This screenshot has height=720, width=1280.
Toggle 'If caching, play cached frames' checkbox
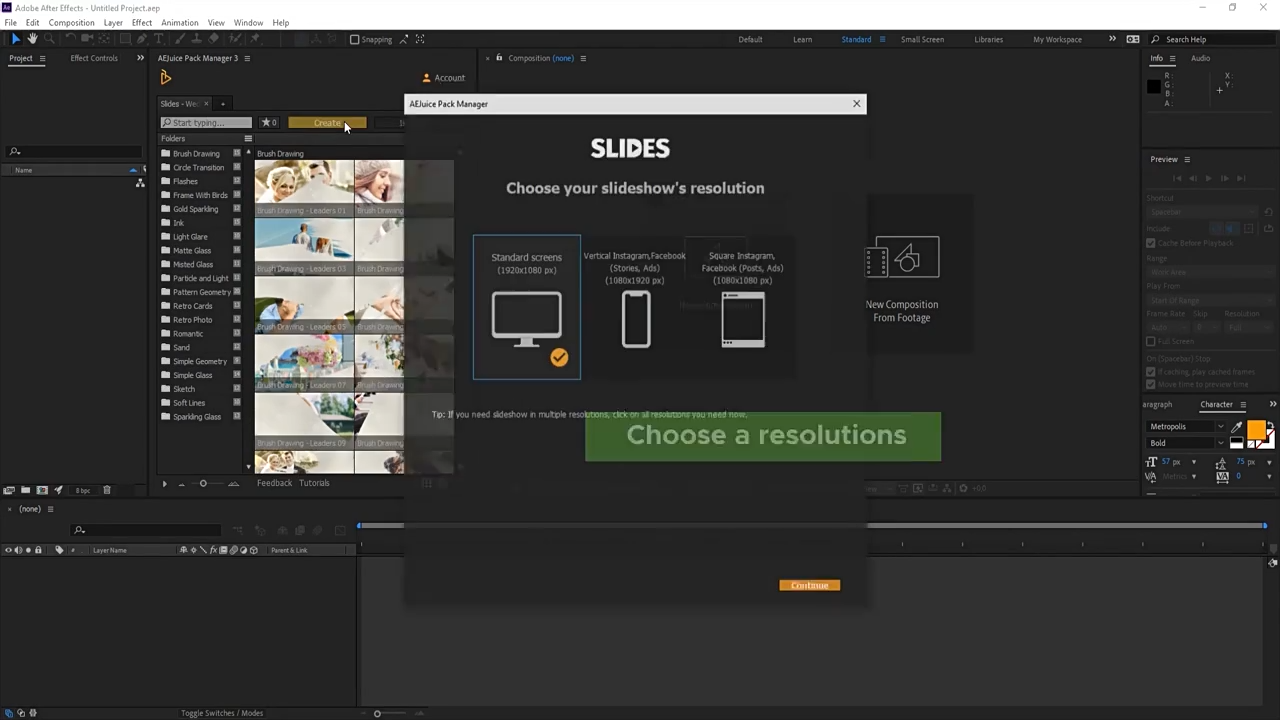tap(1150, 372)
